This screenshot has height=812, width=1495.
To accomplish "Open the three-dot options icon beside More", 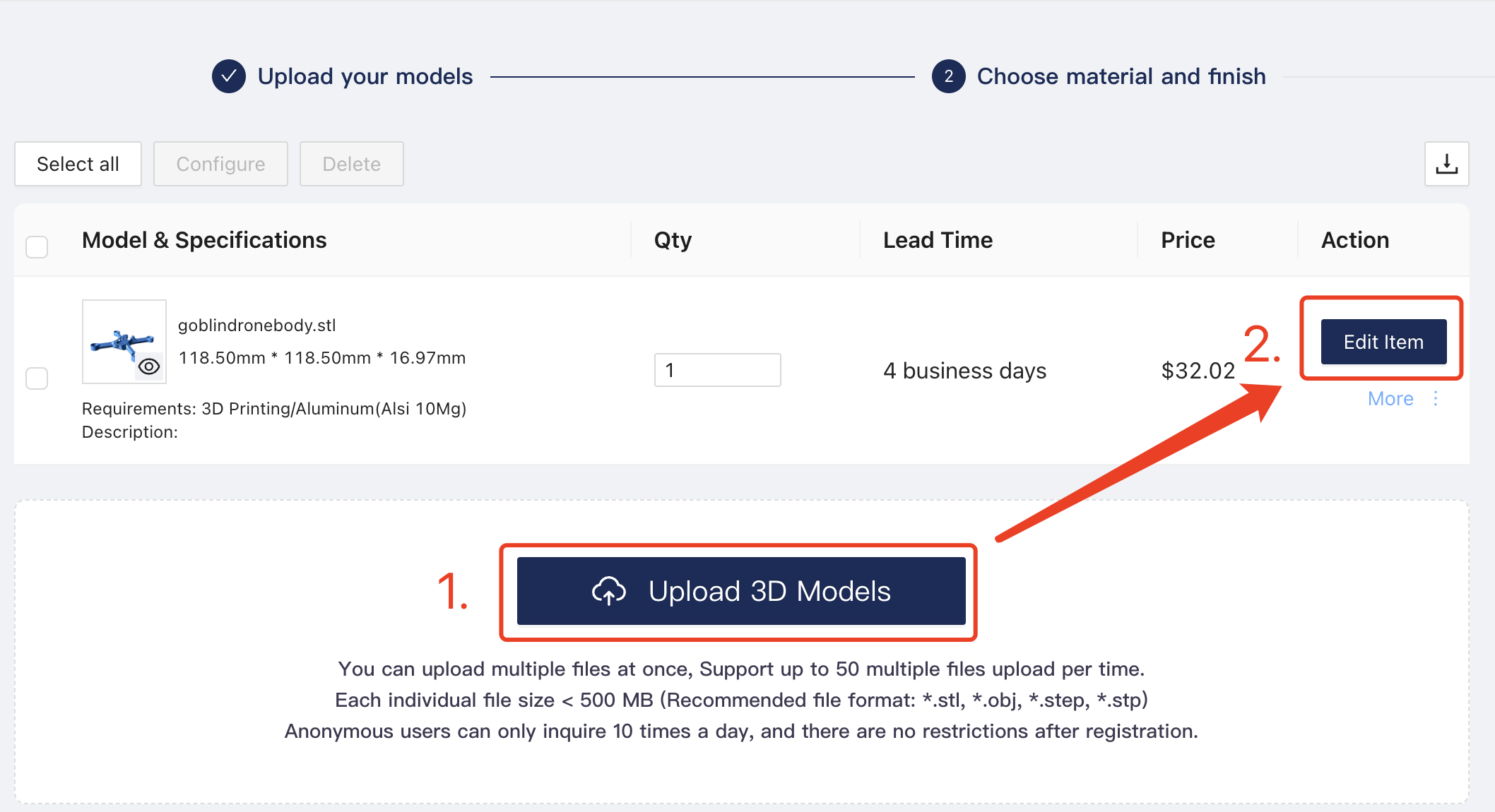I will click(x=1436, y=398).
